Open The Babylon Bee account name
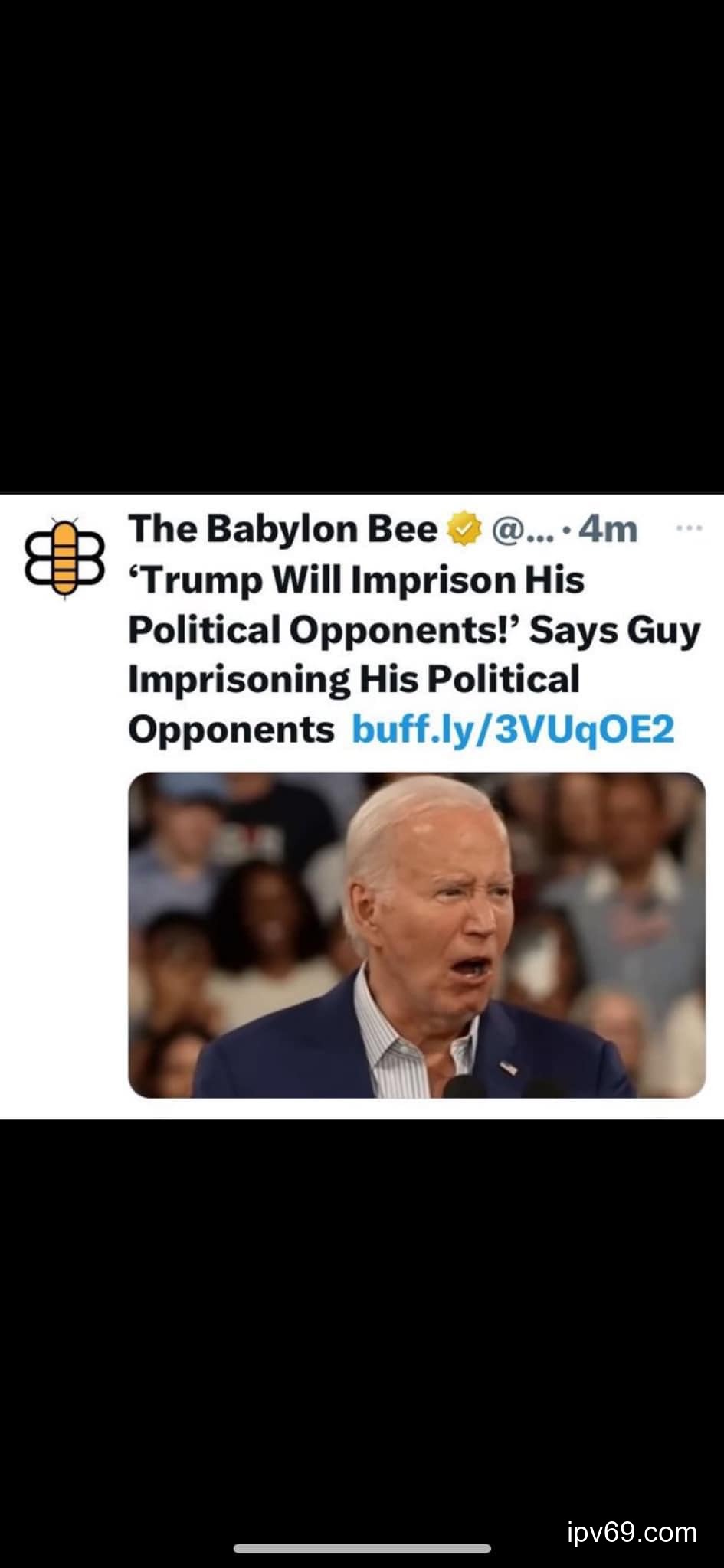The image size is (724, 1568). (x=283, y=530)
